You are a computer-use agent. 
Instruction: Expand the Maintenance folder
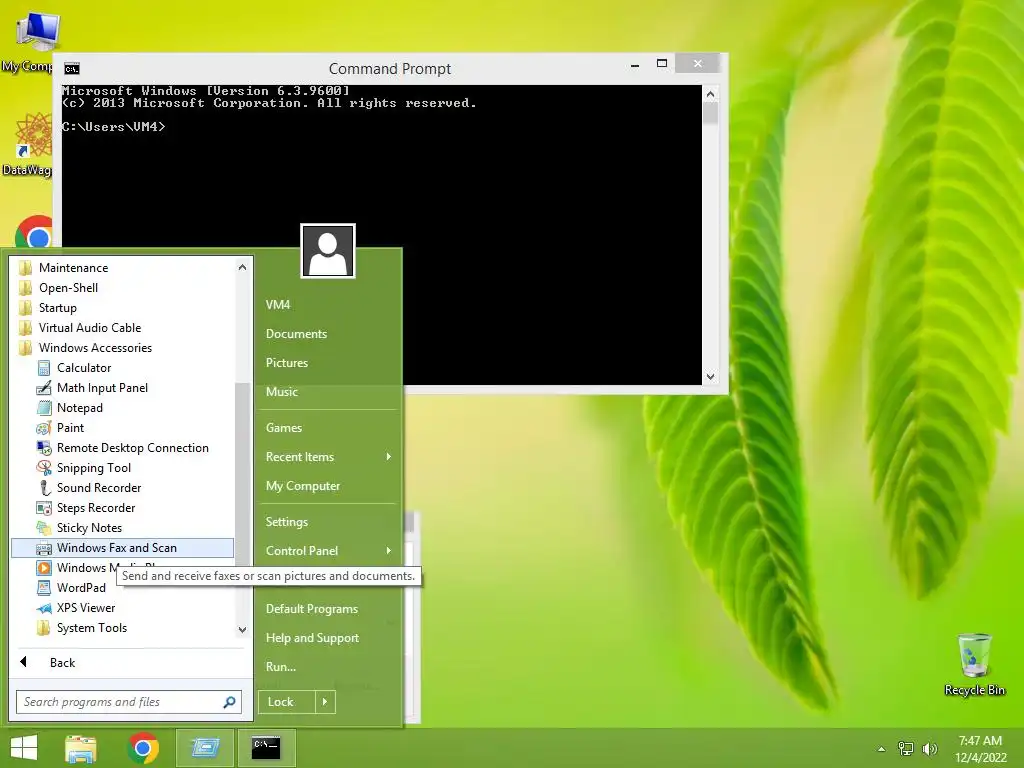(122, 268)
